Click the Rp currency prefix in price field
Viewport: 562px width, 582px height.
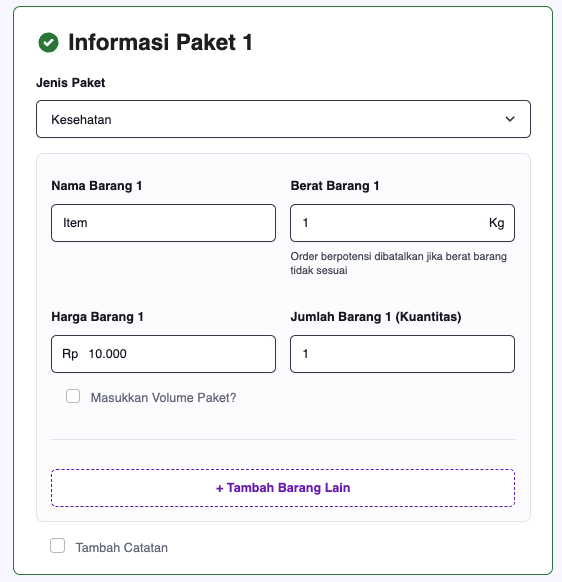click(x=70, y=354)
